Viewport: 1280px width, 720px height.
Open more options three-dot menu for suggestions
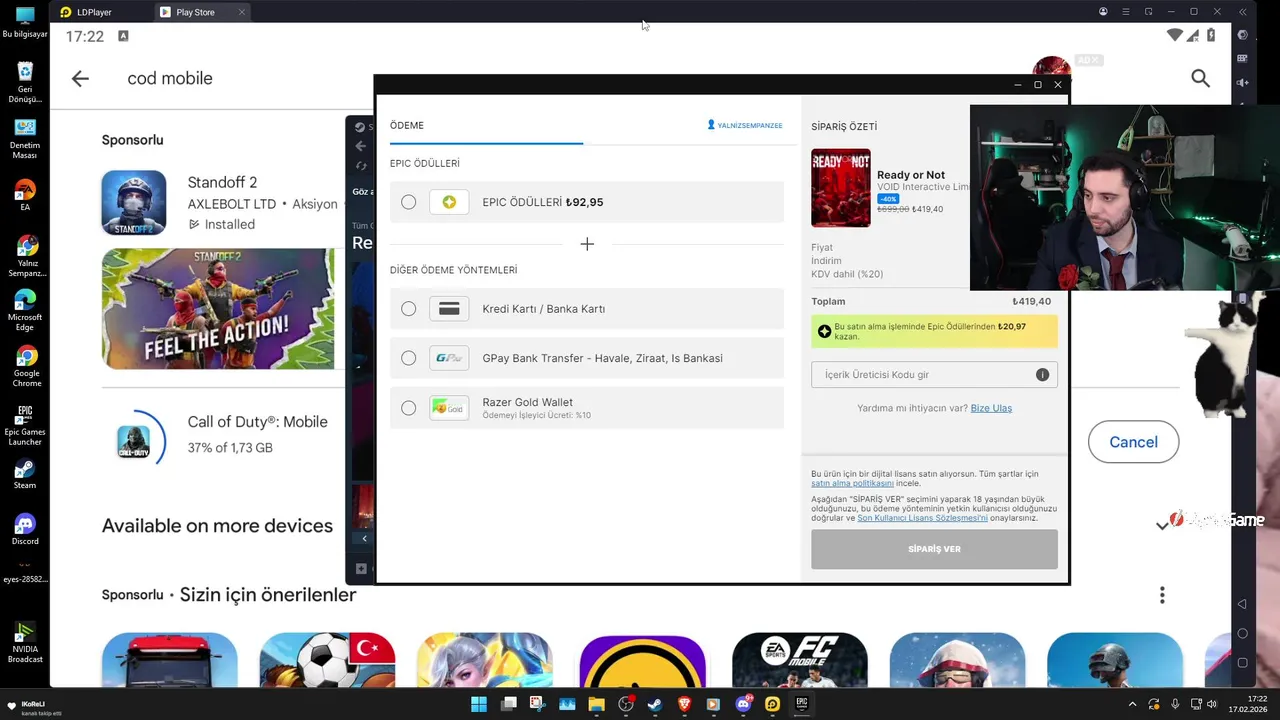(1162, 595)
